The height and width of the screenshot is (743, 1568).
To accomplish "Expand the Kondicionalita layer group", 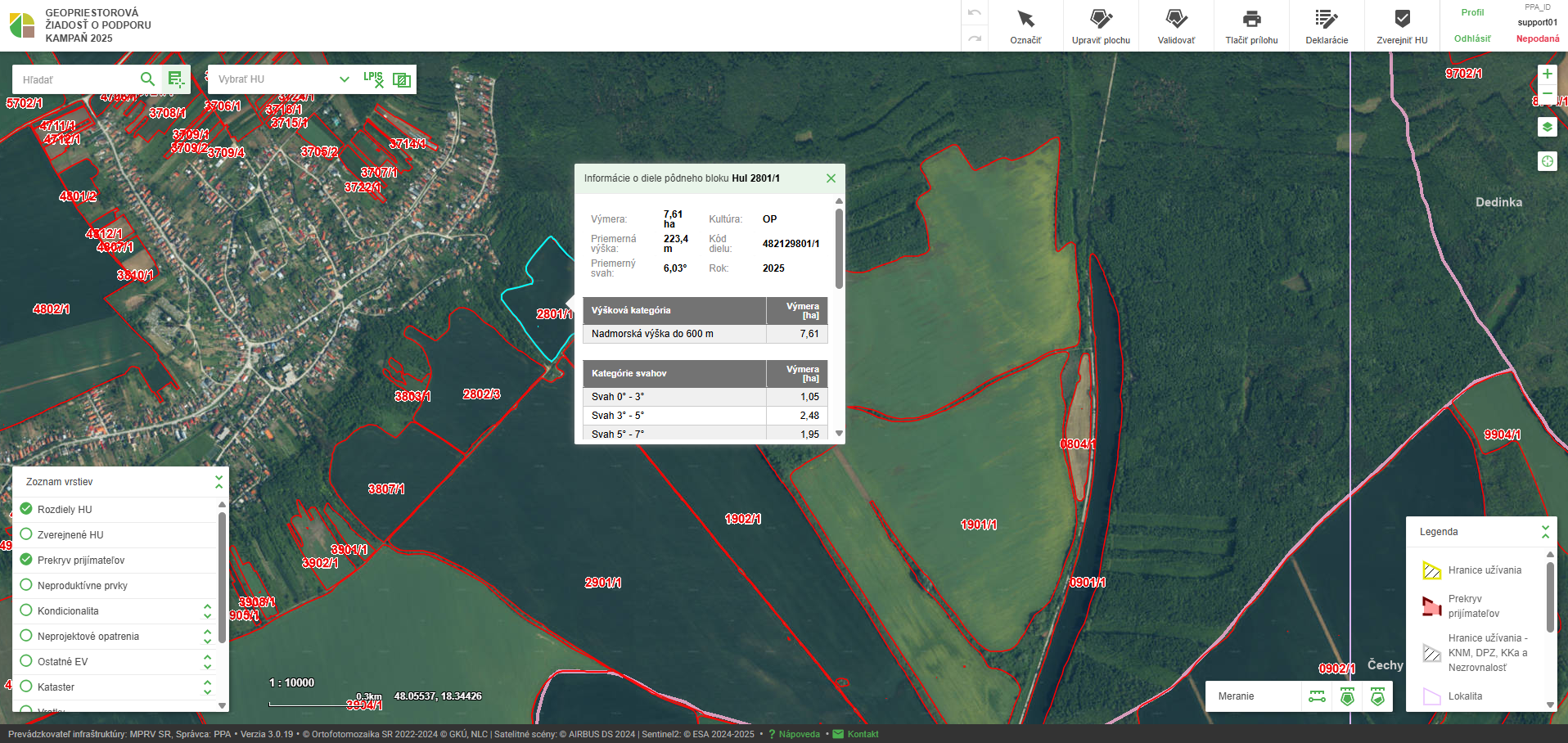I will click(x=207, y=611).
